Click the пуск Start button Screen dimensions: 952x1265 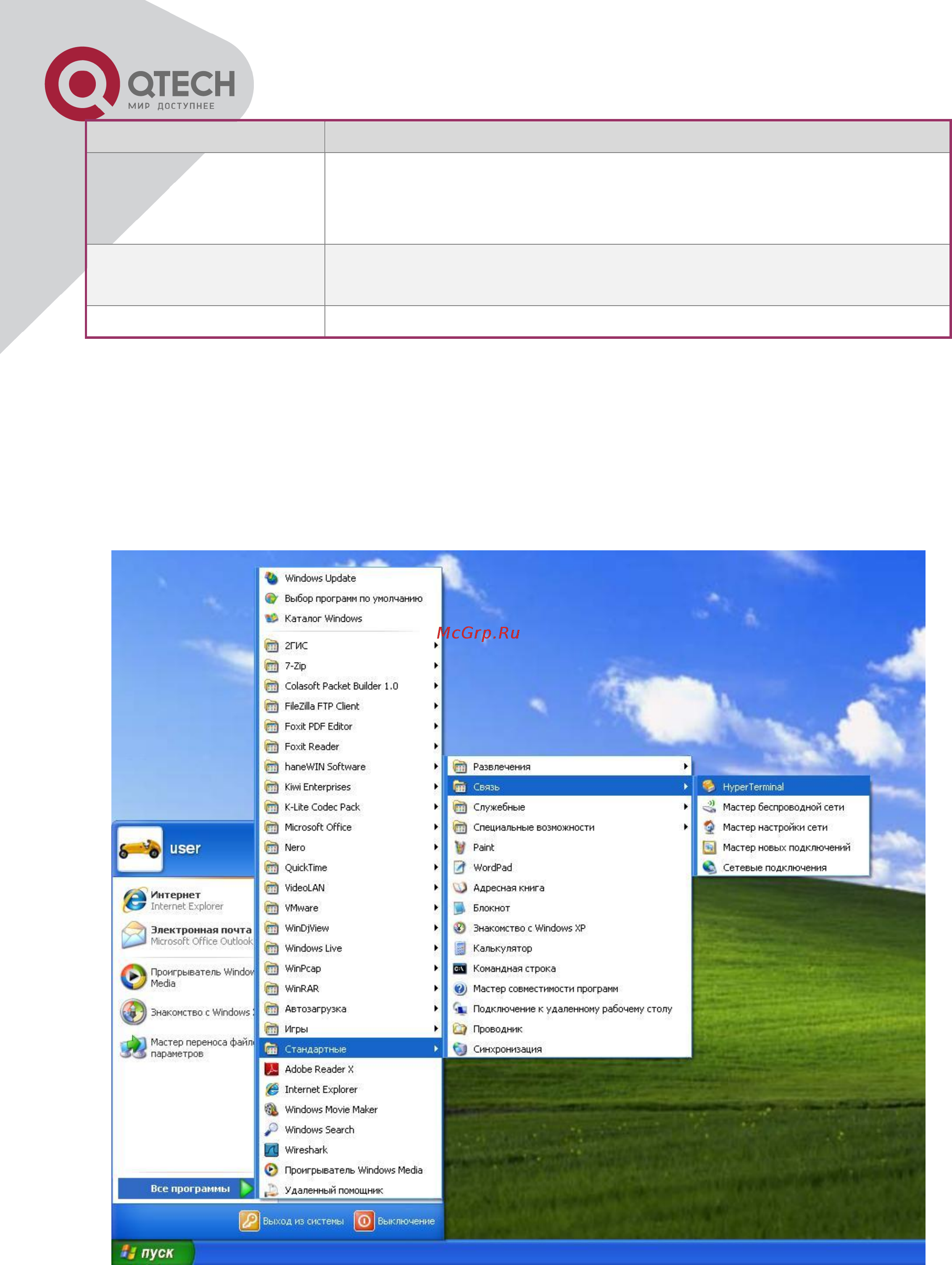(152, 1252)
